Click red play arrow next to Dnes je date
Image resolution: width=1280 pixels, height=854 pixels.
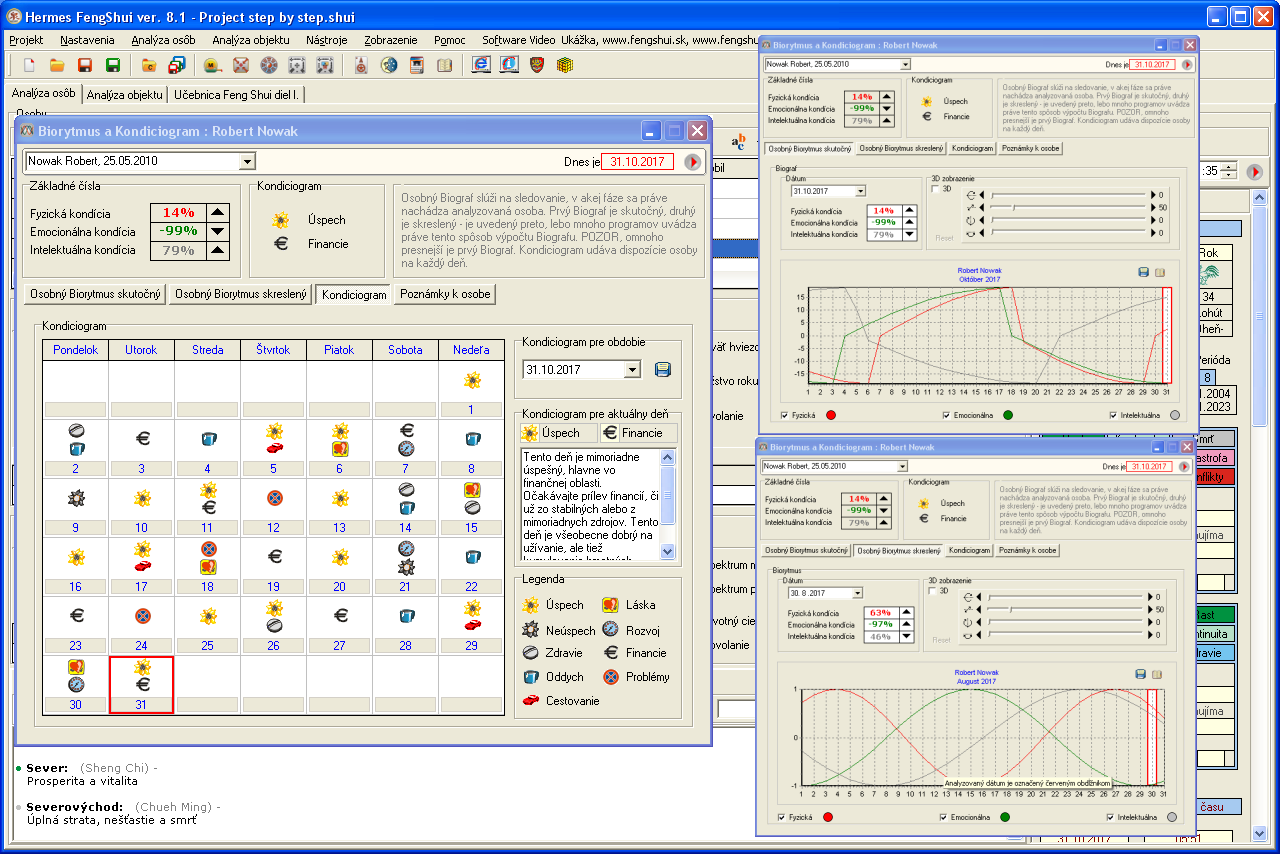pos(693,162)
